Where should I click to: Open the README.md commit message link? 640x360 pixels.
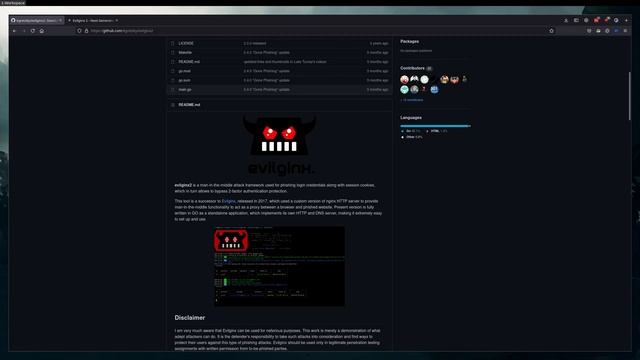(x=285, y=62)
